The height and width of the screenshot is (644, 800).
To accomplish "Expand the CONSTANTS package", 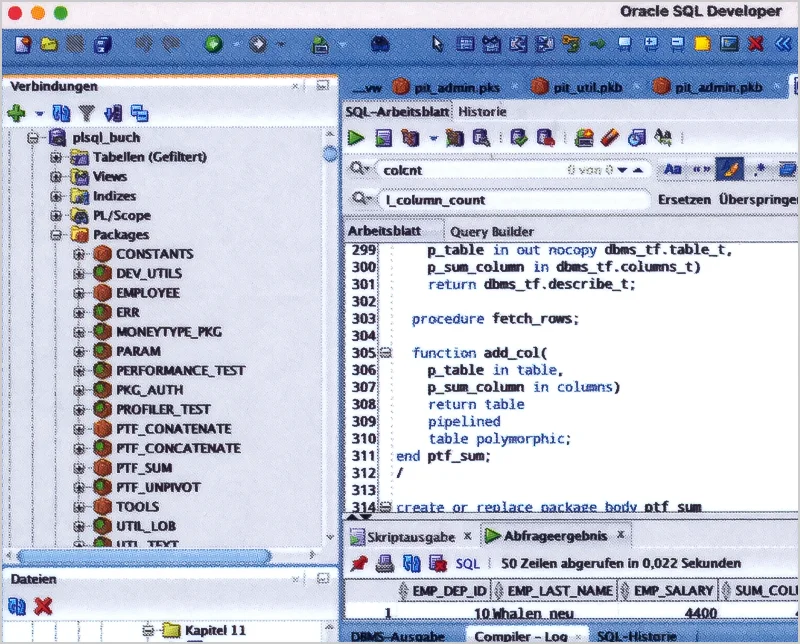I will [79, 254].
